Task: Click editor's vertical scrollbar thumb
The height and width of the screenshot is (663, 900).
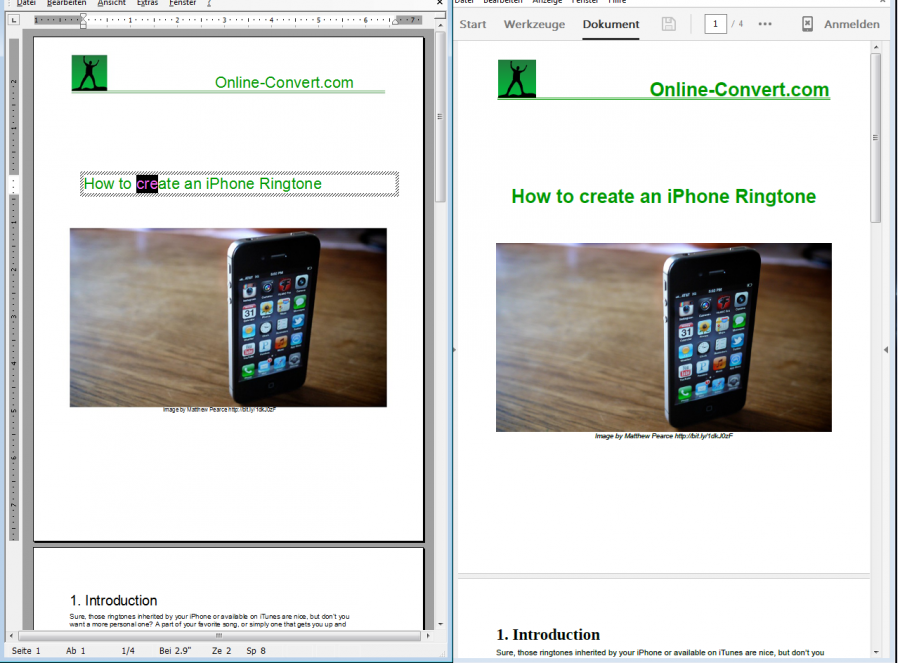Action: point(440,117)
